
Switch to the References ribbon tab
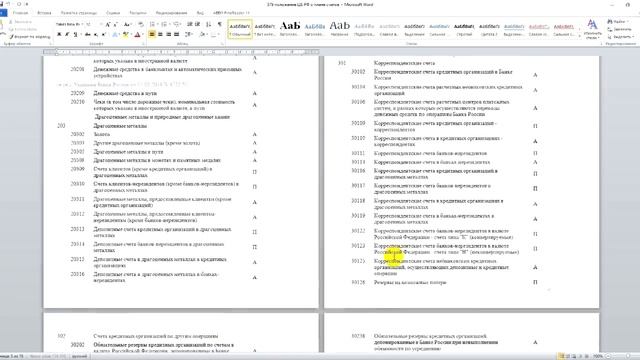(113, 13)
